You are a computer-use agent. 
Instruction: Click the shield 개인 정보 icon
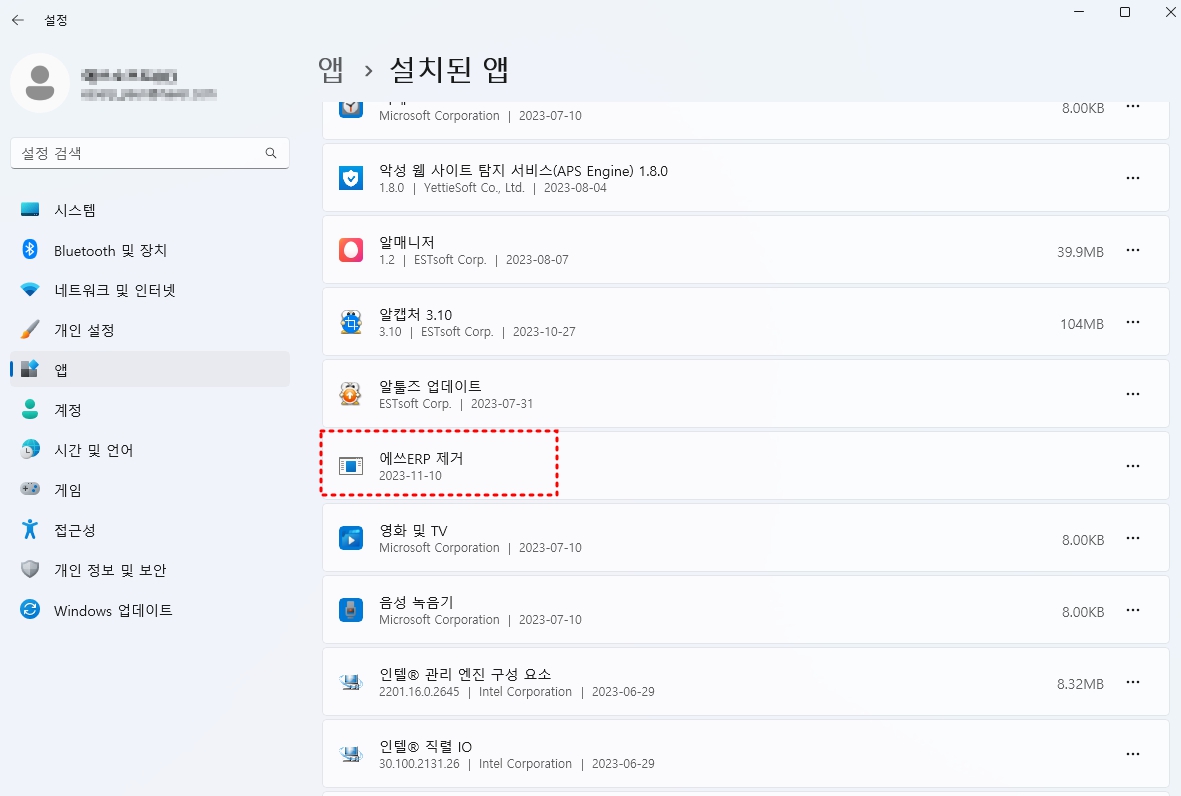click(30, 569)
